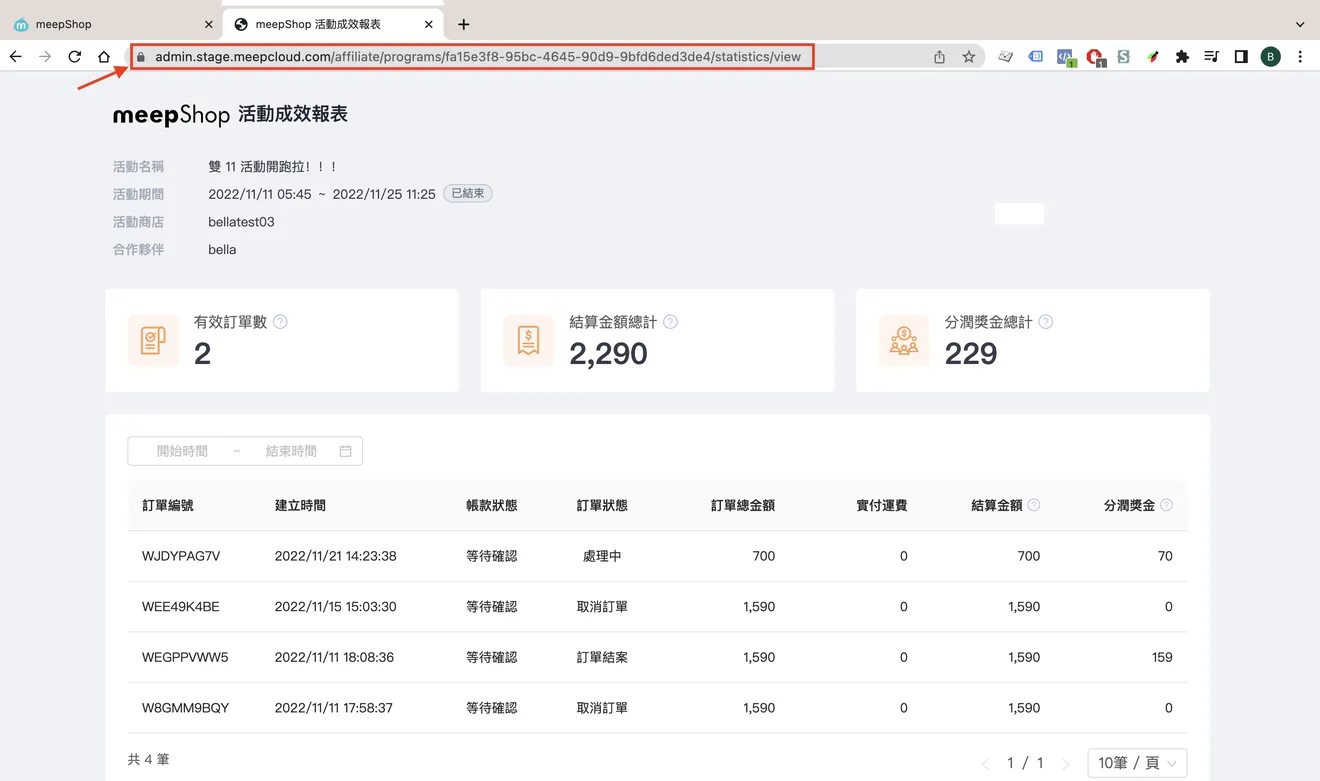Go to next page in pagination
The width and height of the screenshot is (1320, 781).
pos(1065,763)
